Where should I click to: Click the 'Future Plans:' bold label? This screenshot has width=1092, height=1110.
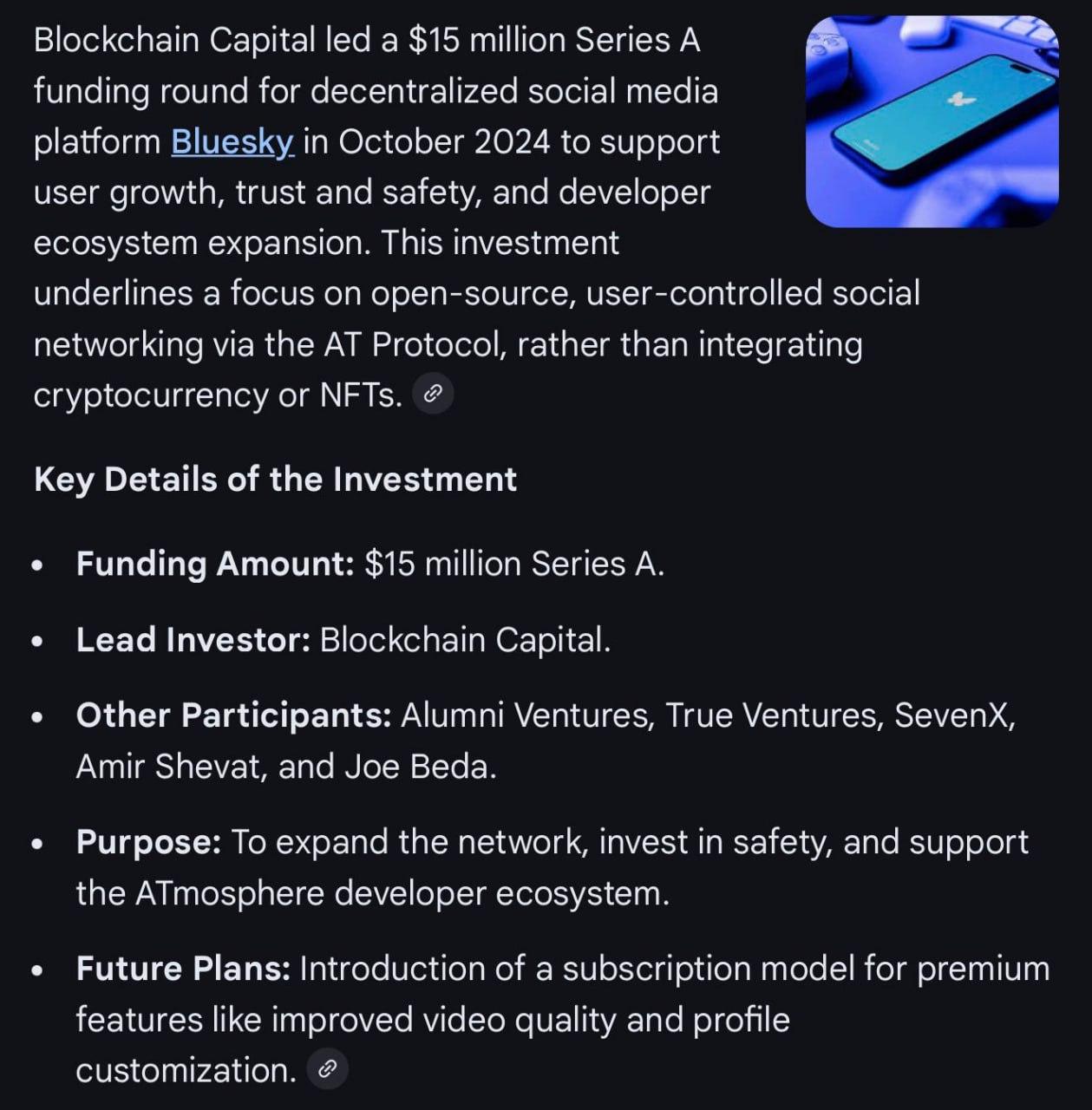click(x=183, y=968)
